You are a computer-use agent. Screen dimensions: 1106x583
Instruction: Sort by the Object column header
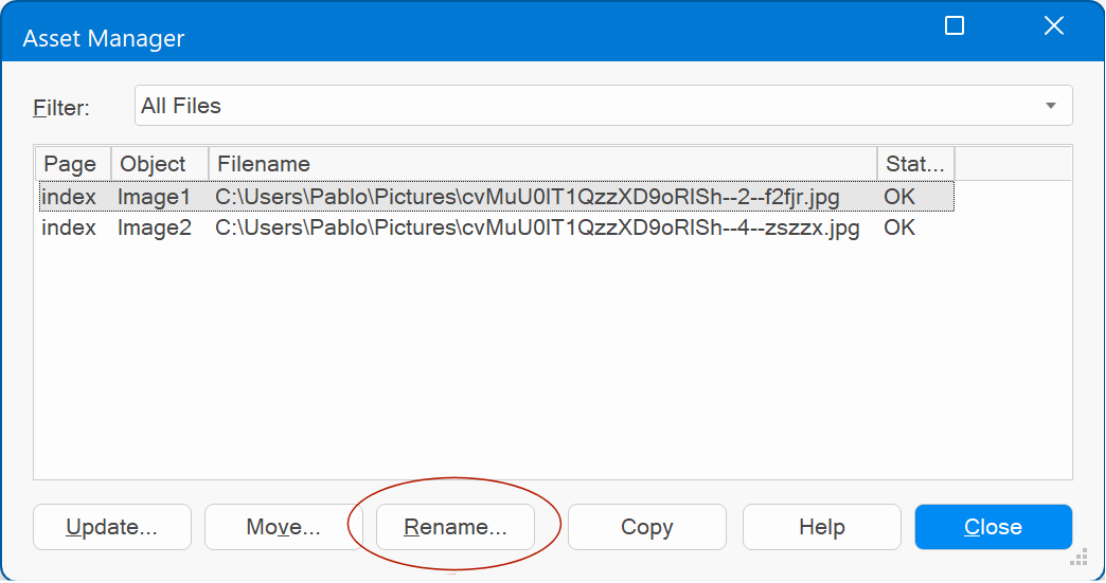click(x=153, y=164)
